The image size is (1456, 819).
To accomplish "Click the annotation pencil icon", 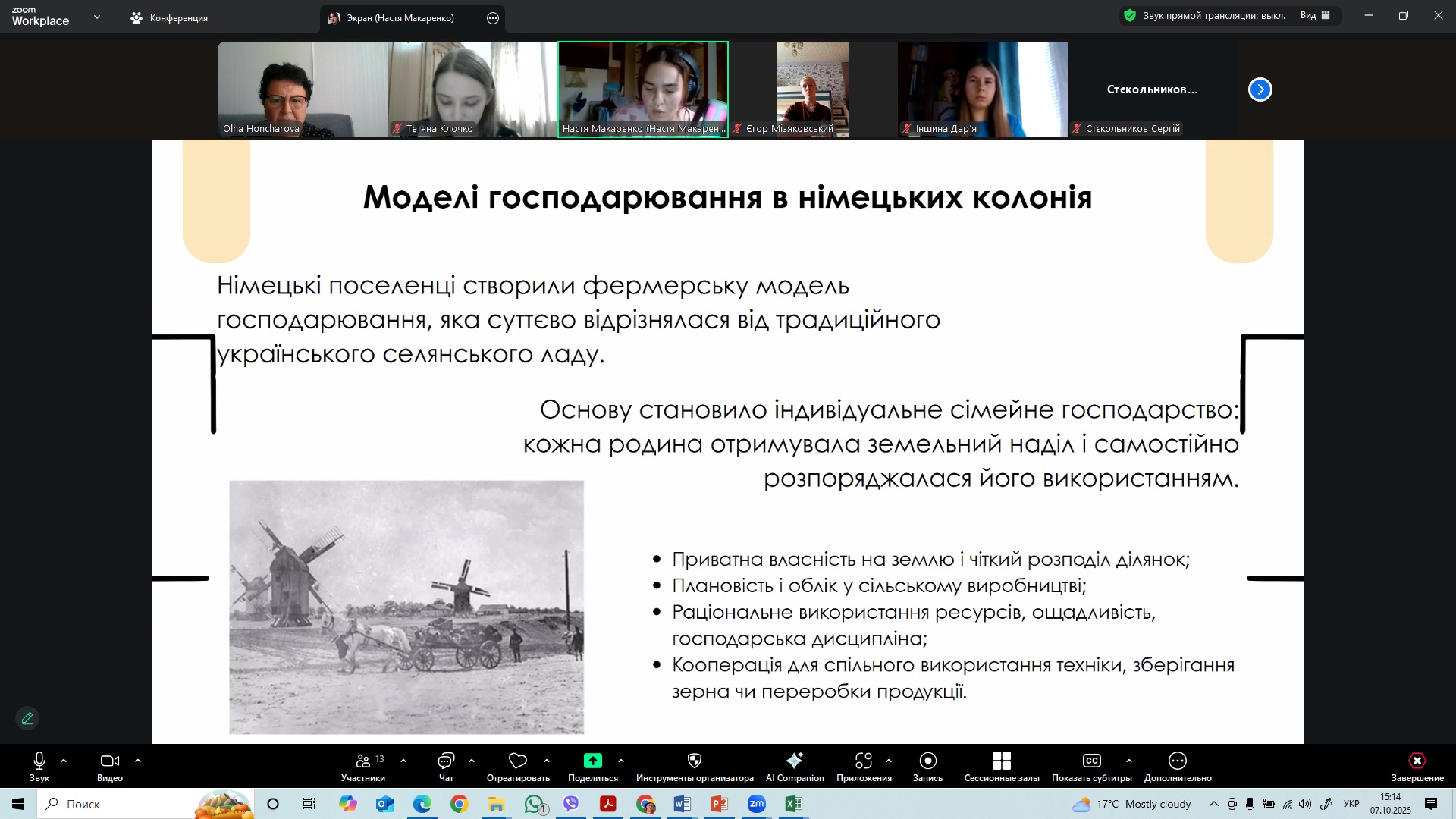I will [x=27, y=718].
